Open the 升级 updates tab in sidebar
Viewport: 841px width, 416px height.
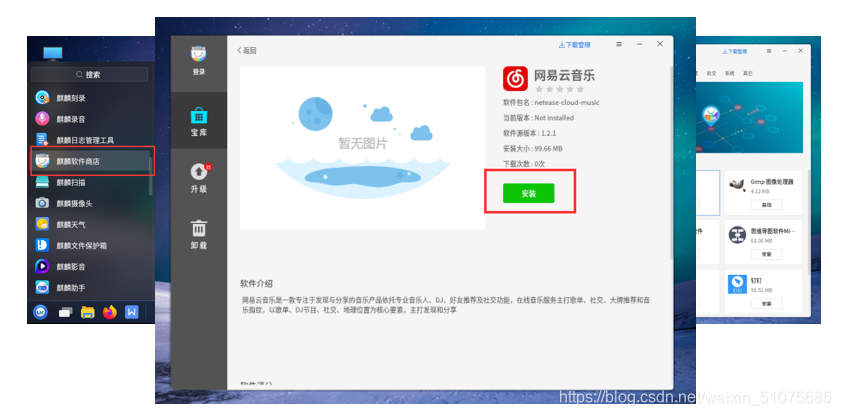tap(199, 178)
